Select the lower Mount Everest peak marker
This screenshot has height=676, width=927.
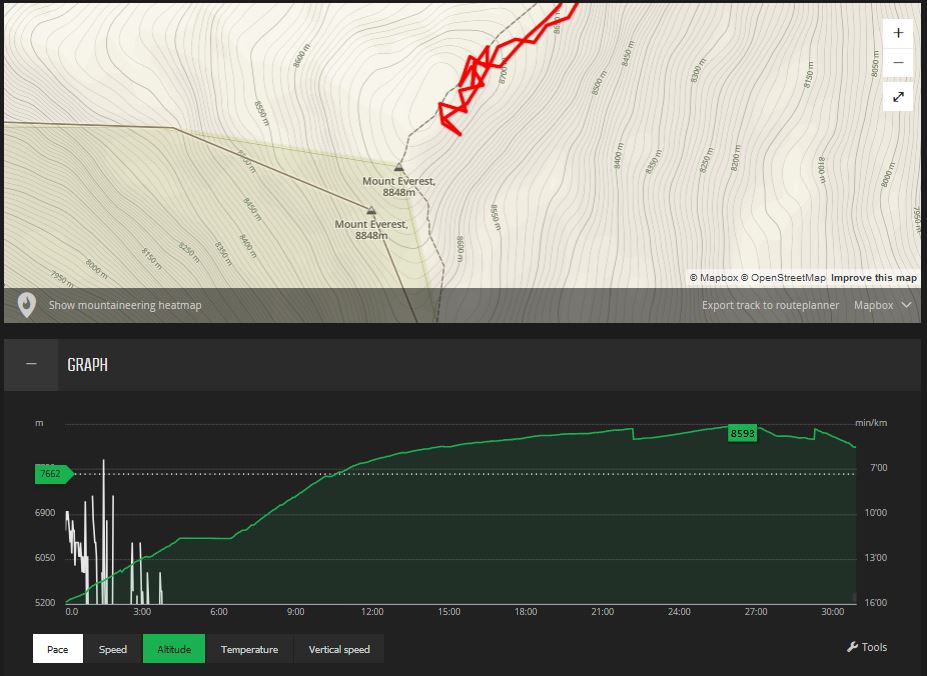pyautogui.click(x=371, y=211)
